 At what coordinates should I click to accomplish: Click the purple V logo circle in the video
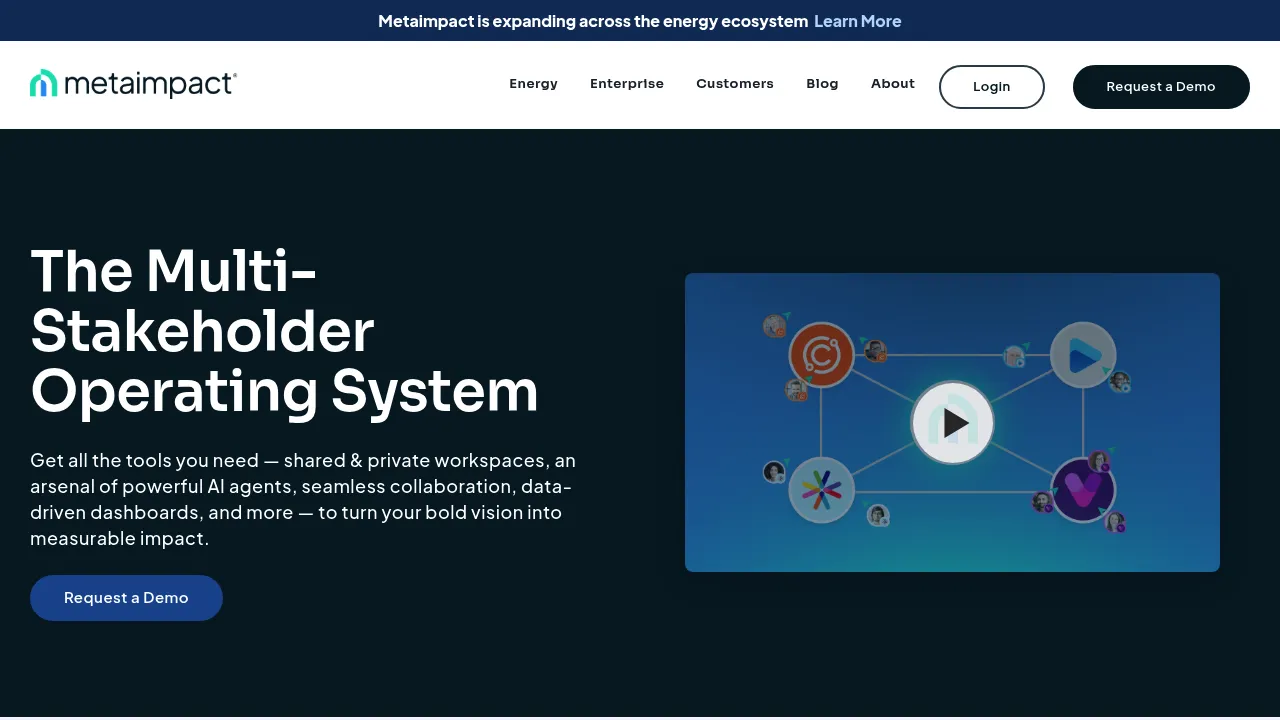tap(1083, 490)
